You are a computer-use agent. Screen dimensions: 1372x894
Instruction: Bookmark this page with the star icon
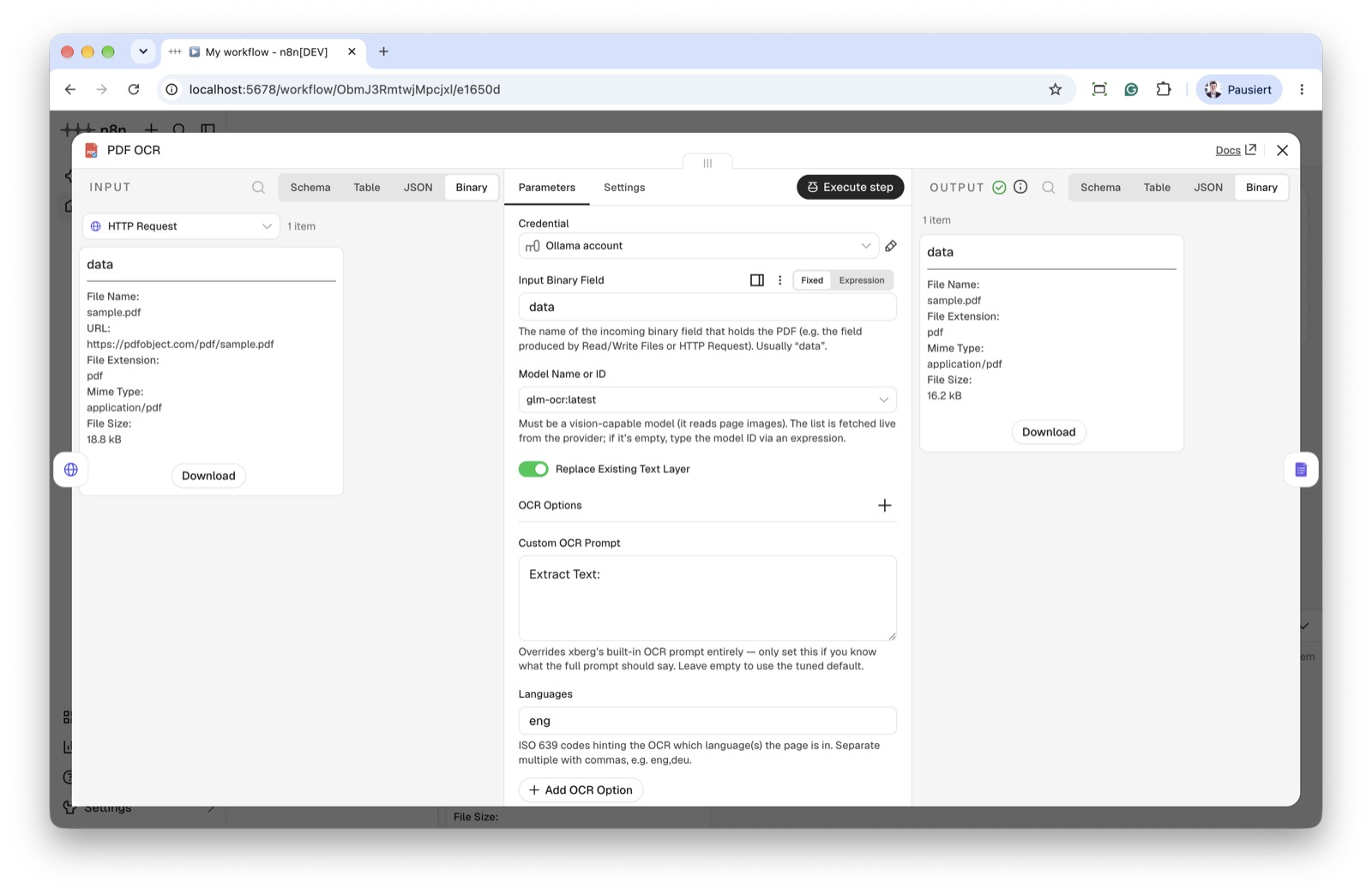tap(1056, 89)
